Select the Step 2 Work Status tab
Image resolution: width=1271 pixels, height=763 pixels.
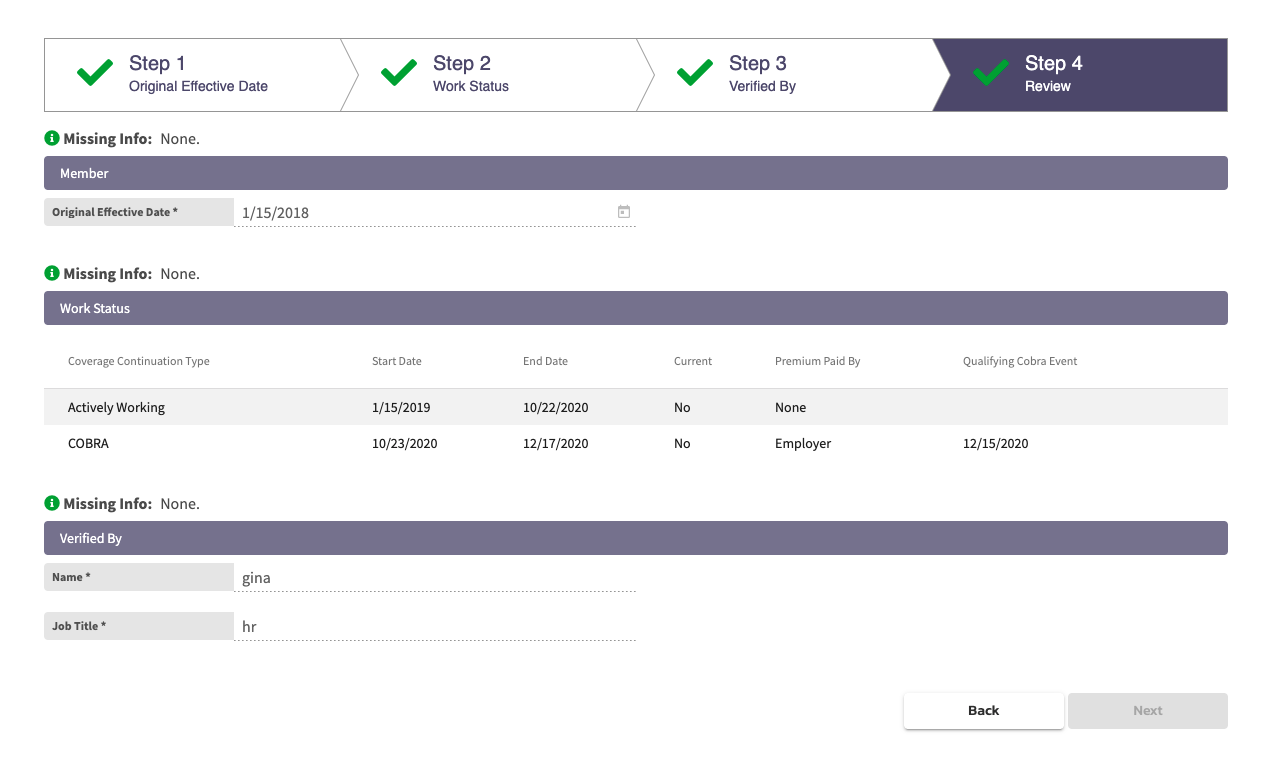490,74
